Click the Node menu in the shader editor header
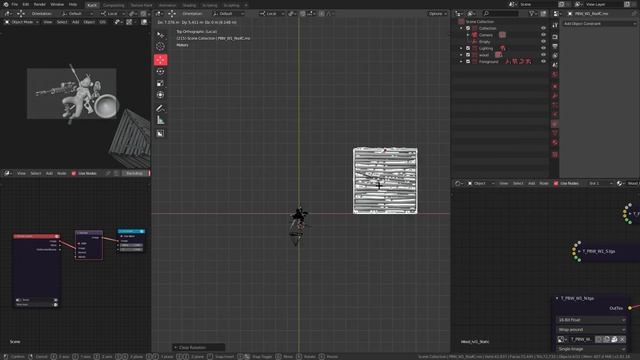The image size is (640, 360). pos(544,184)
